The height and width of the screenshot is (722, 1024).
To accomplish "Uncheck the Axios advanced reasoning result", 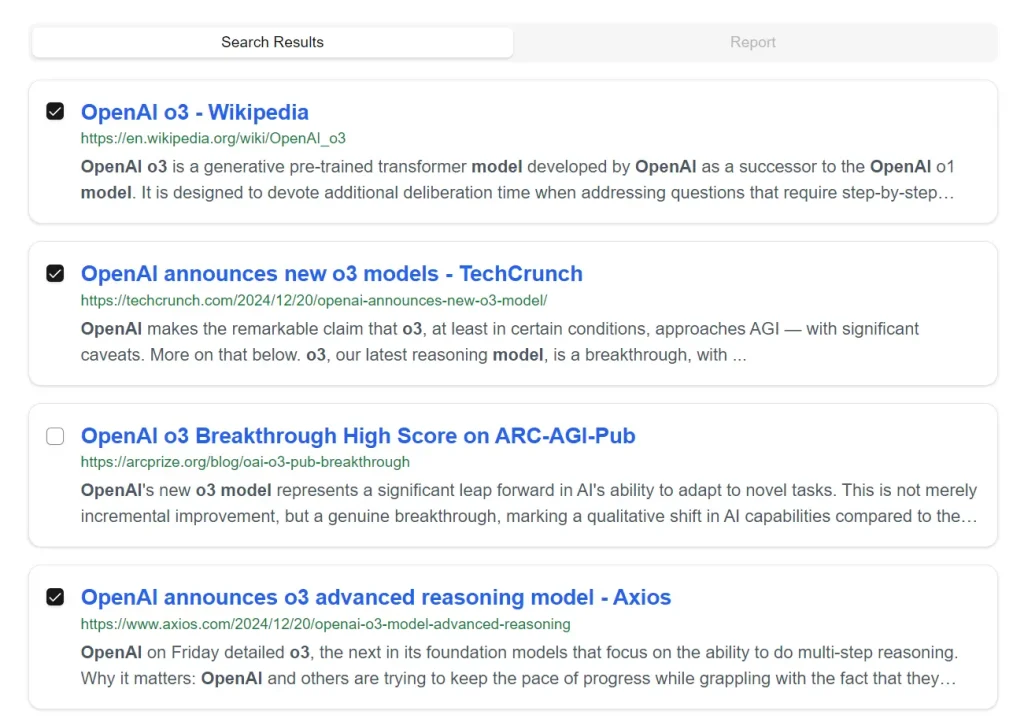I will coord(55,597).
